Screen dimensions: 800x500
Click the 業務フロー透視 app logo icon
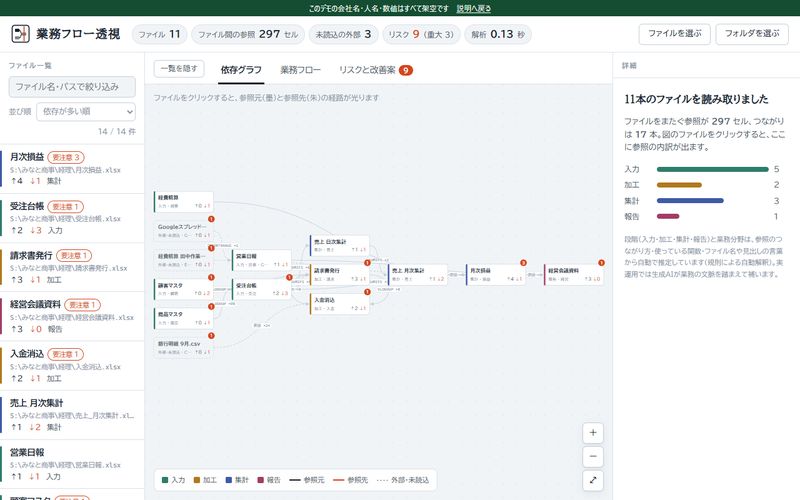coord(20,34)
